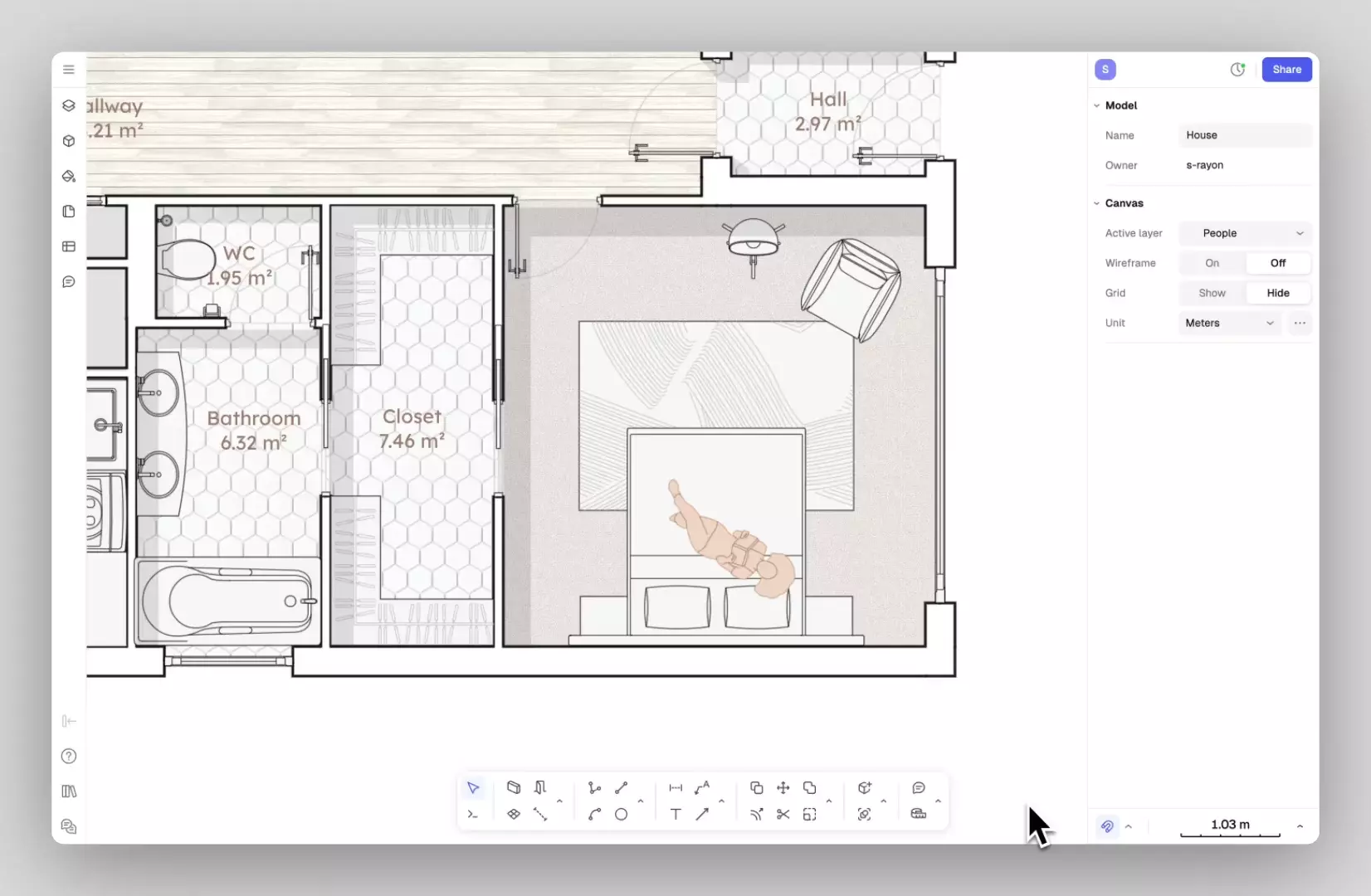Select the circle drawing tool
The height and width of the screenshot is (896, 1371).
coord(621,815)
